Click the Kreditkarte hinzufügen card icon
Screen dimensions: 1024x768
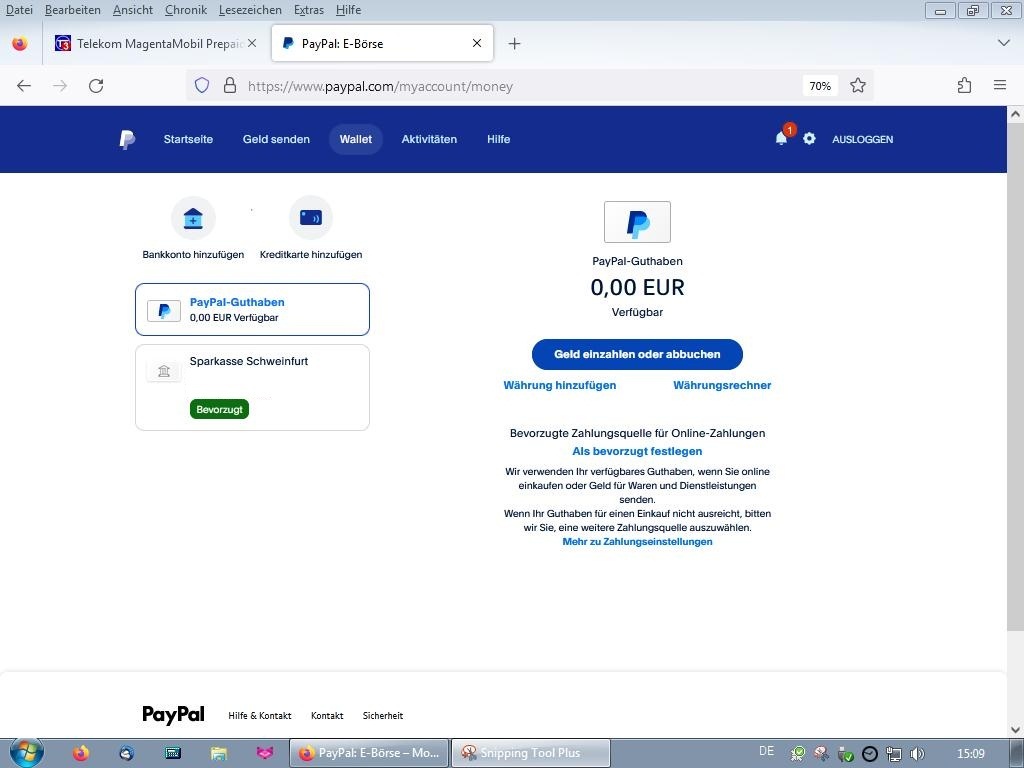coord(311,217)
